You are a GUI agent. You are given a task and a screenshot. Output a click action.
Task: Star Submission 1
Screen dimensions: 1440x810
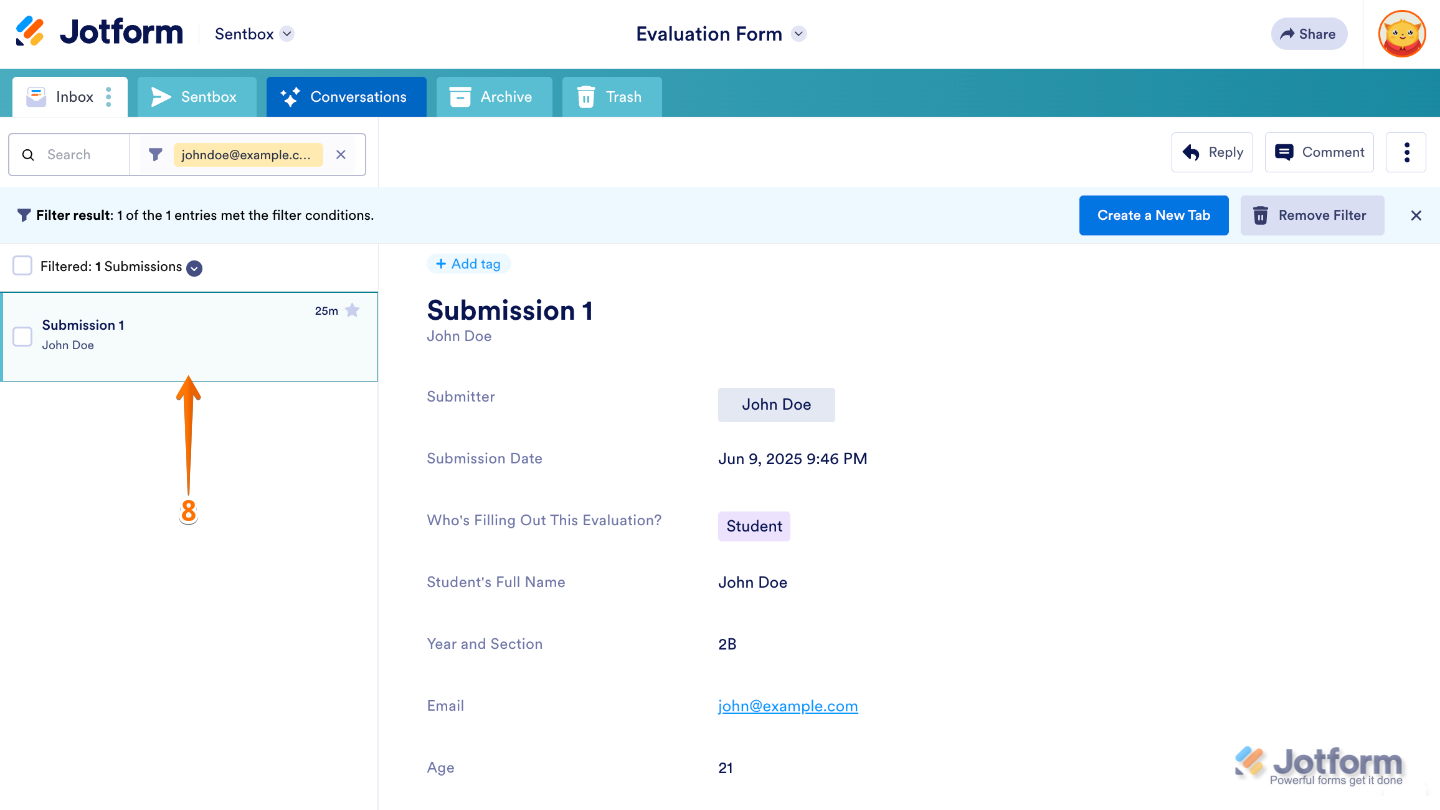coord(352,310)
